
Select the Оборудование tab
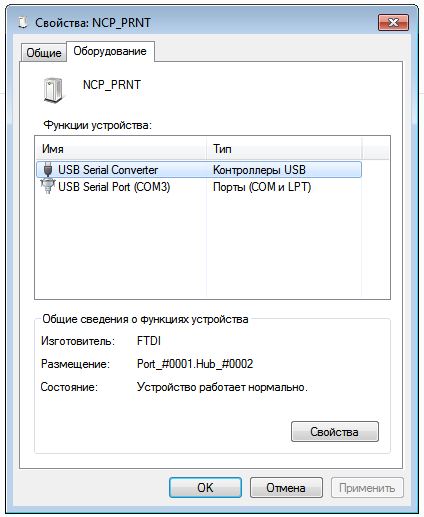pos(110,51)
